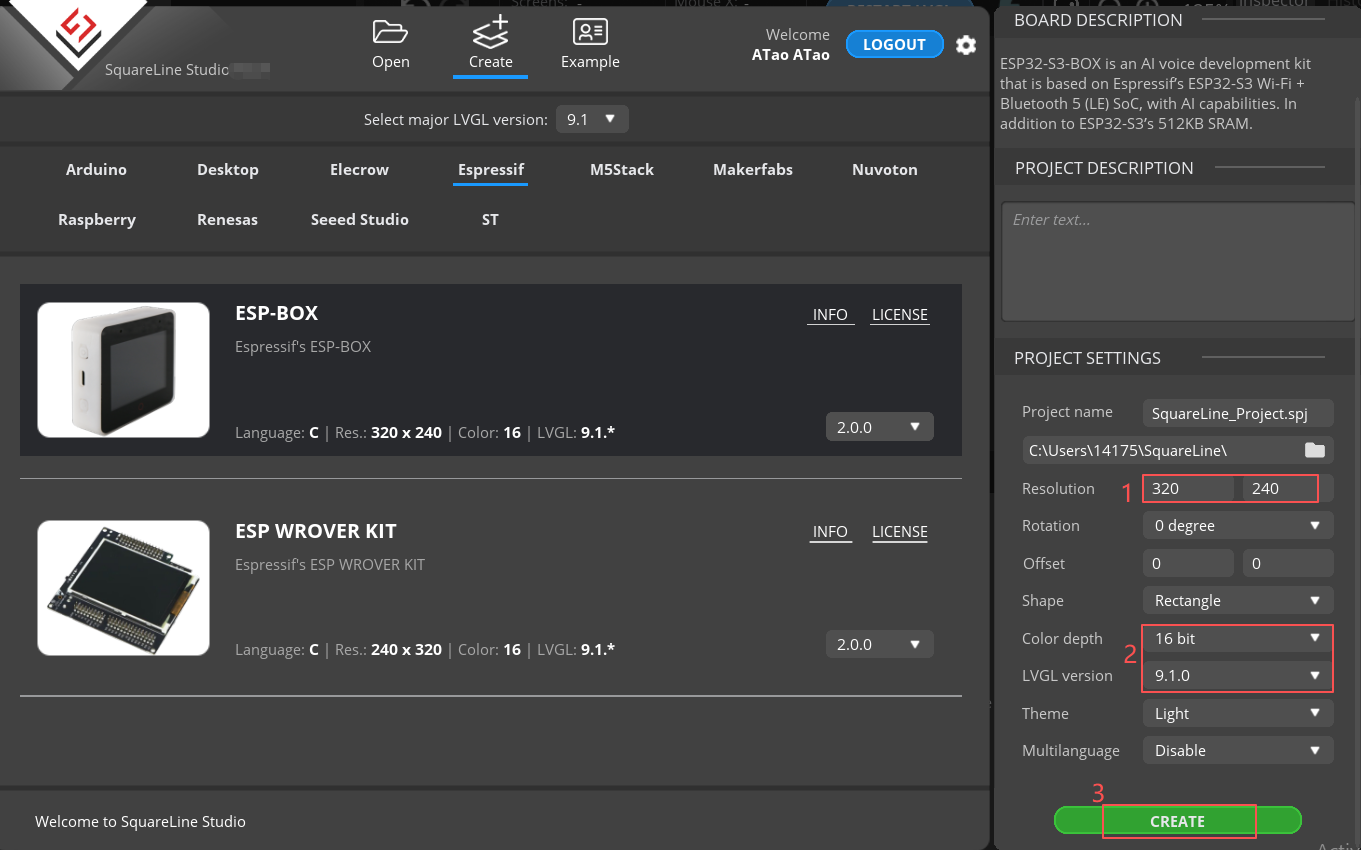This screenshot has width=1361, height=850.
Task: Switch to the M5Stack board category
Action: click(x=622, y=170)
